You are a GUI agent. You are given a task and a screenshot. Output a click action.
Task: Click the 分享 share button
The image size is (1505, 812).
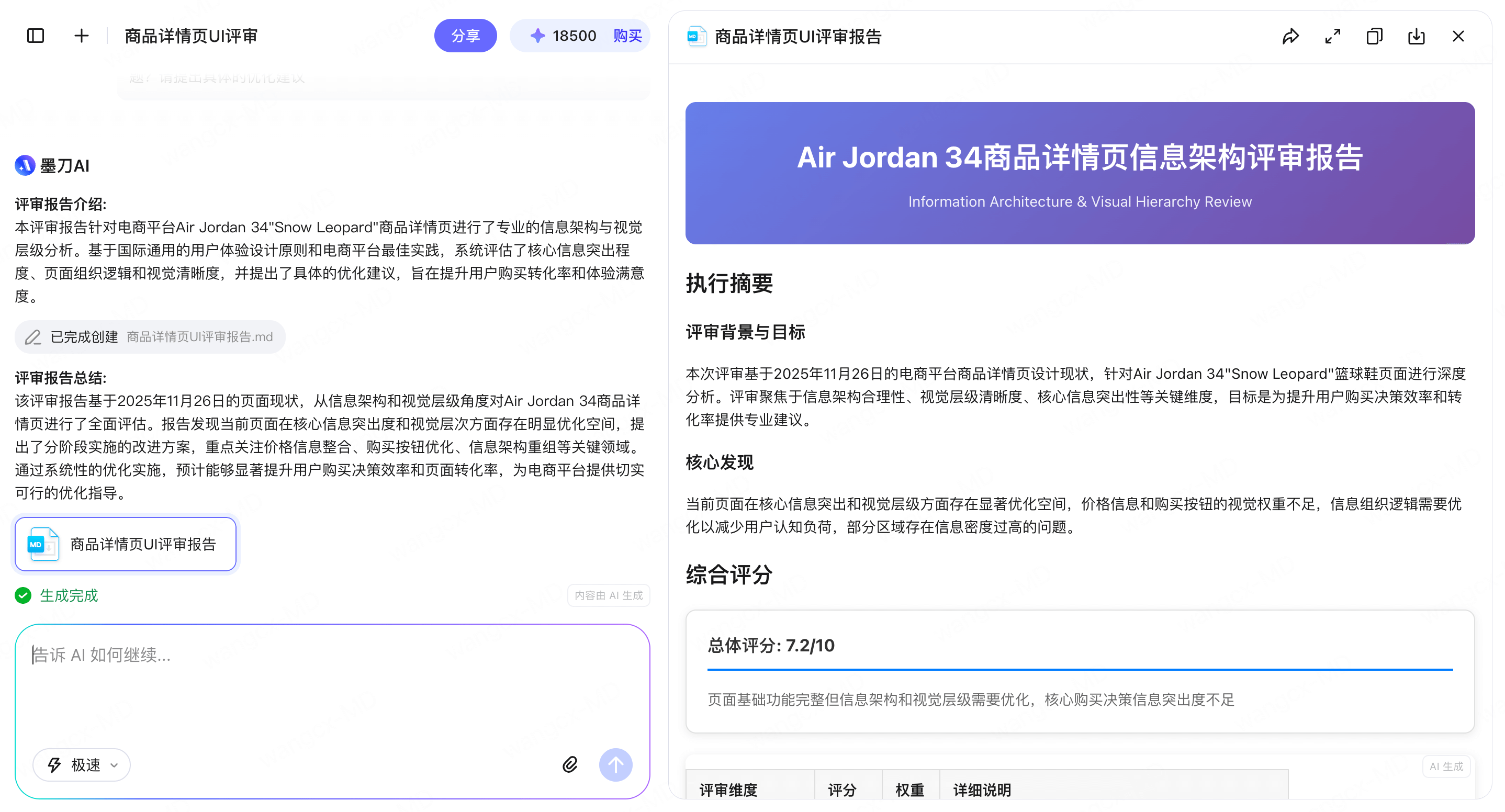(x=466, y=35)
